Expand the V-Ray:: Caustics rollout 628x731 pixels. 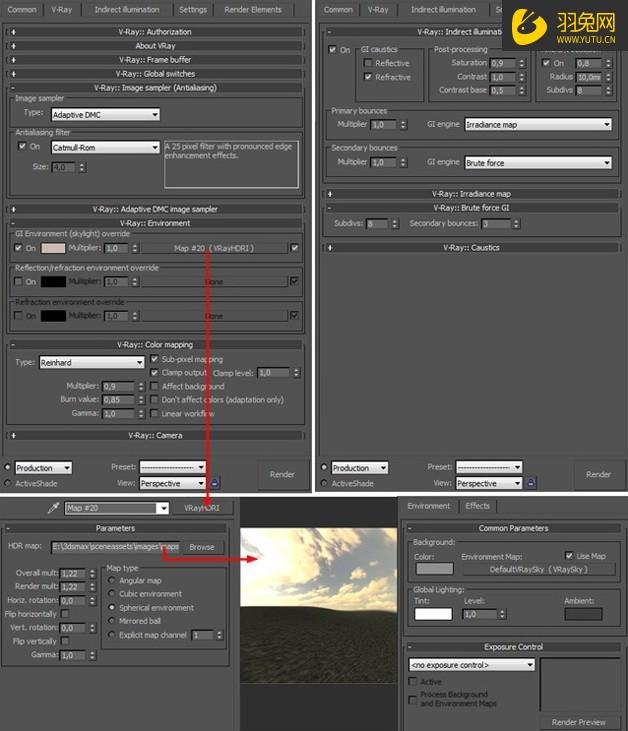(471, 248)
